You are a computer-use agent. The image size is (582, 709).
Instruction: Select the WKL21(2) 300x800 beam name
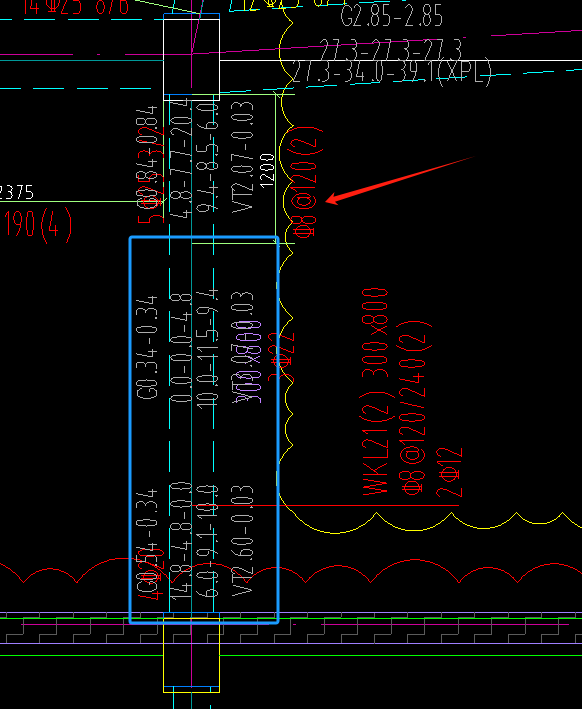pos(375,391)
